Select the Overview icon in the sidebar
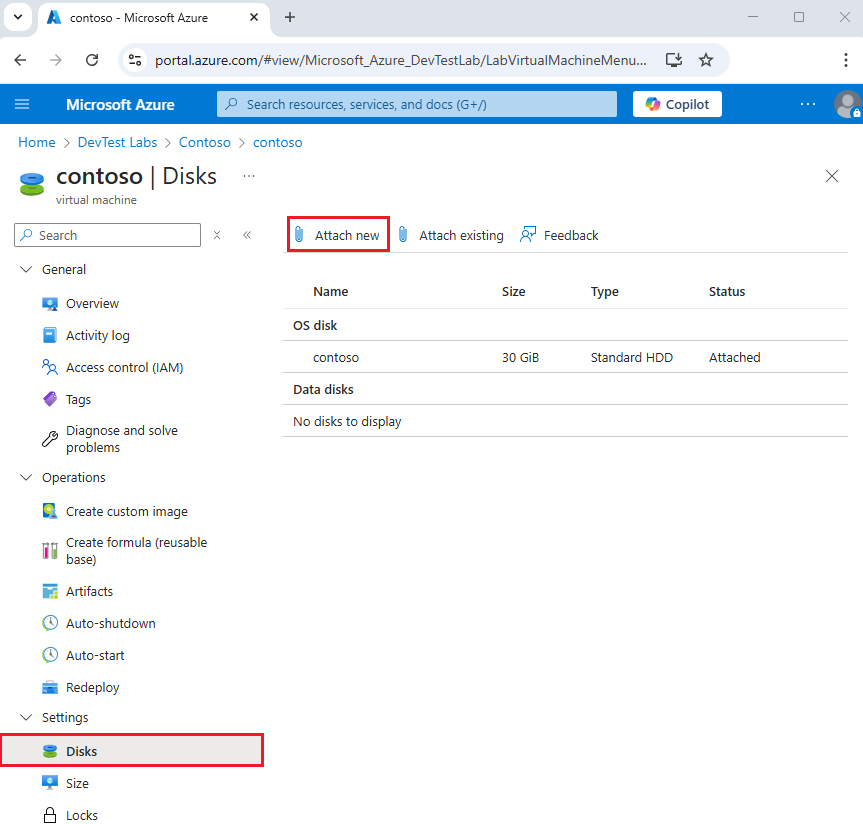This screenshot has width=863, height=824. (50, 303)
